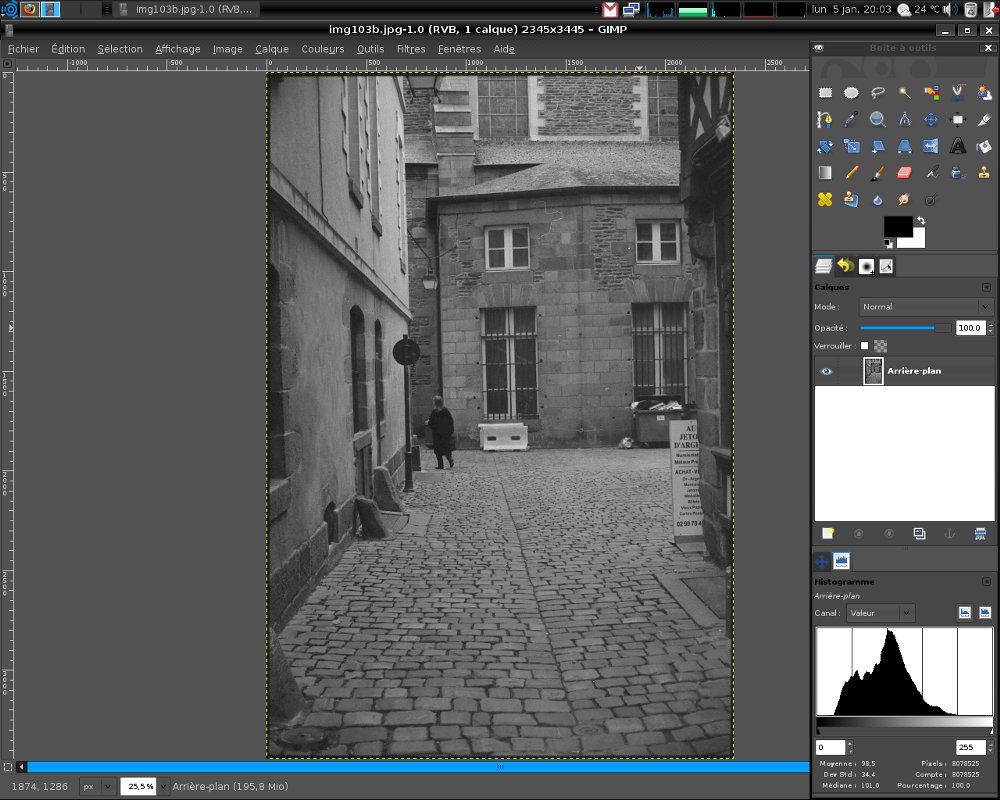This screenshot has height=800, width=1000.
Task: Activate the Fuzzy Select magic wand
Action: click(904, 93)
